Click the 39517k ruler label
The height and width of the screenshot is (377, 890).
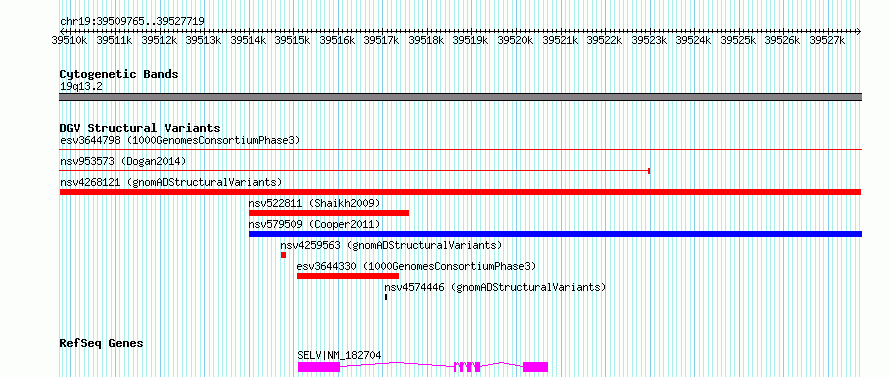(381, 40)
